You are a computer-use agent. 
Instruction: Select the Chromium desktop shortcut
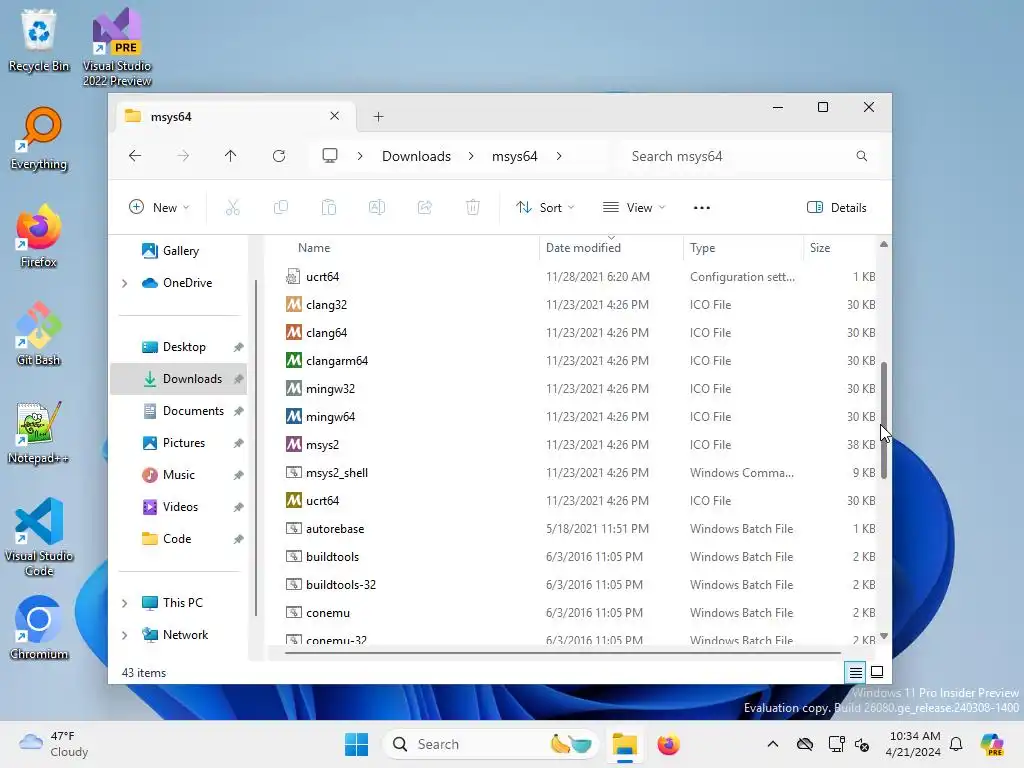click(39, 628)
